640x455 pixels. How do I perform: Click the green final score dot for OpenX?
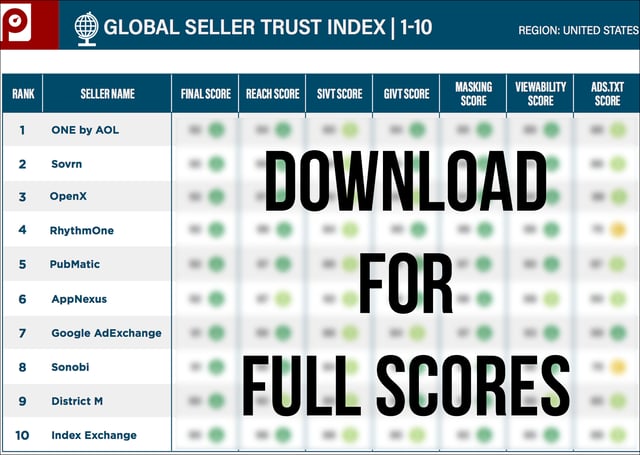click(x=216, y=197)
